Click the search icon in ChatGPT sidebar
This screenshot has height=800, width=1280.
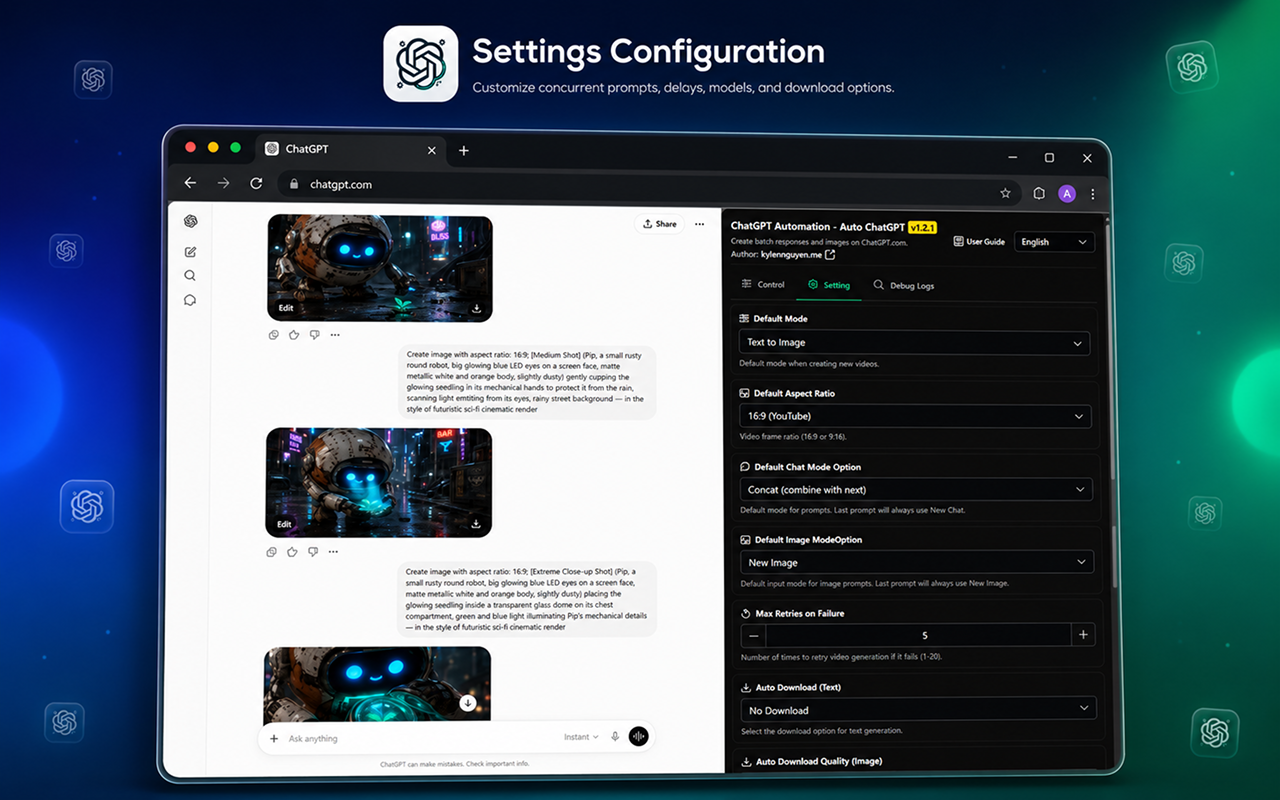[x=190, y=276]
